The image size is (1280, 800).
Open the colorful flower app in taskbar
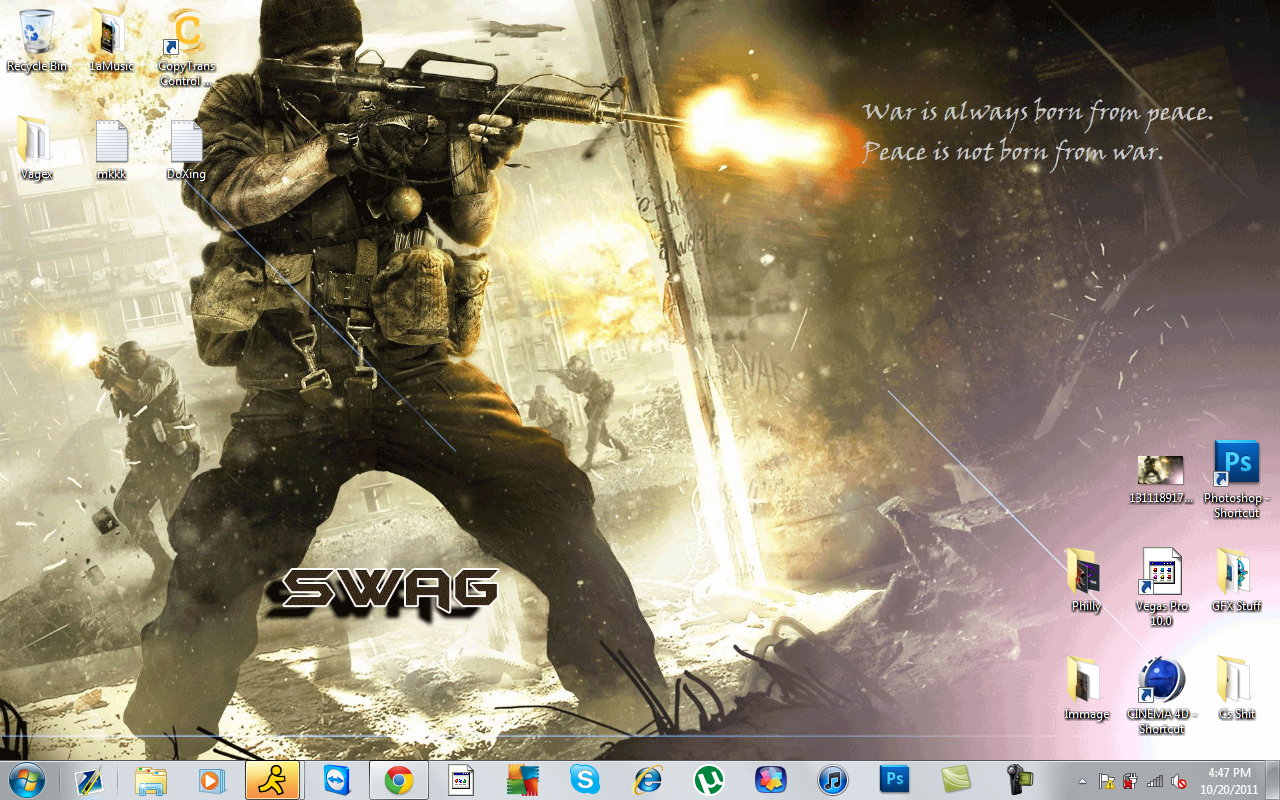[770, 780]
